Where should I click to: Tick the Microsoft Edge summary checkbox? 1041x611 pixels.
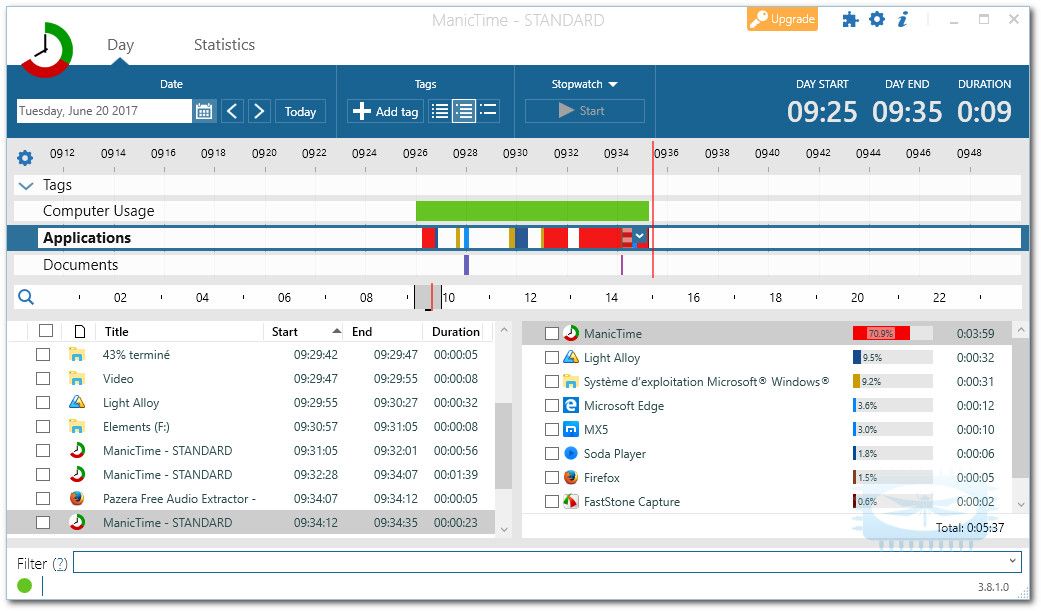click(x=552, y=405)
